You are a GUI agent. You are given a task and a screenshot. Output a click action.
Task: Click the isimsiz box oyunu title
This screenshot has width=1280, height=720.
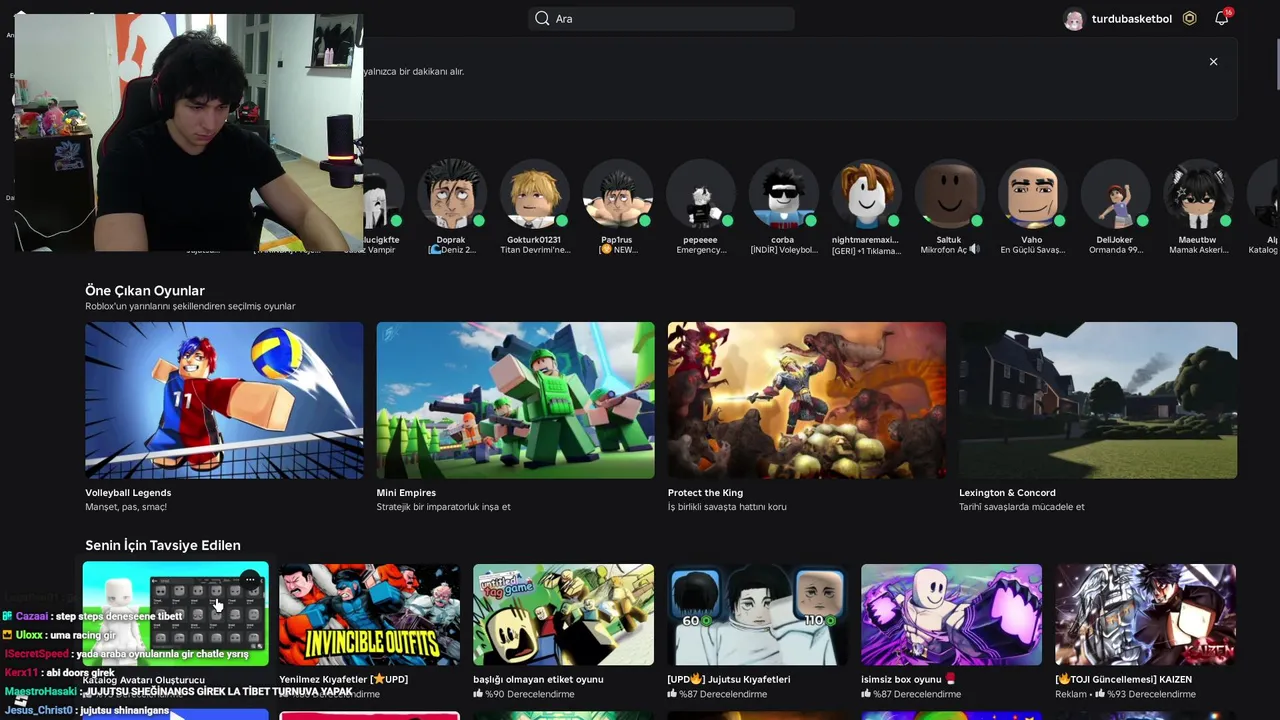[x=908, y=680]
